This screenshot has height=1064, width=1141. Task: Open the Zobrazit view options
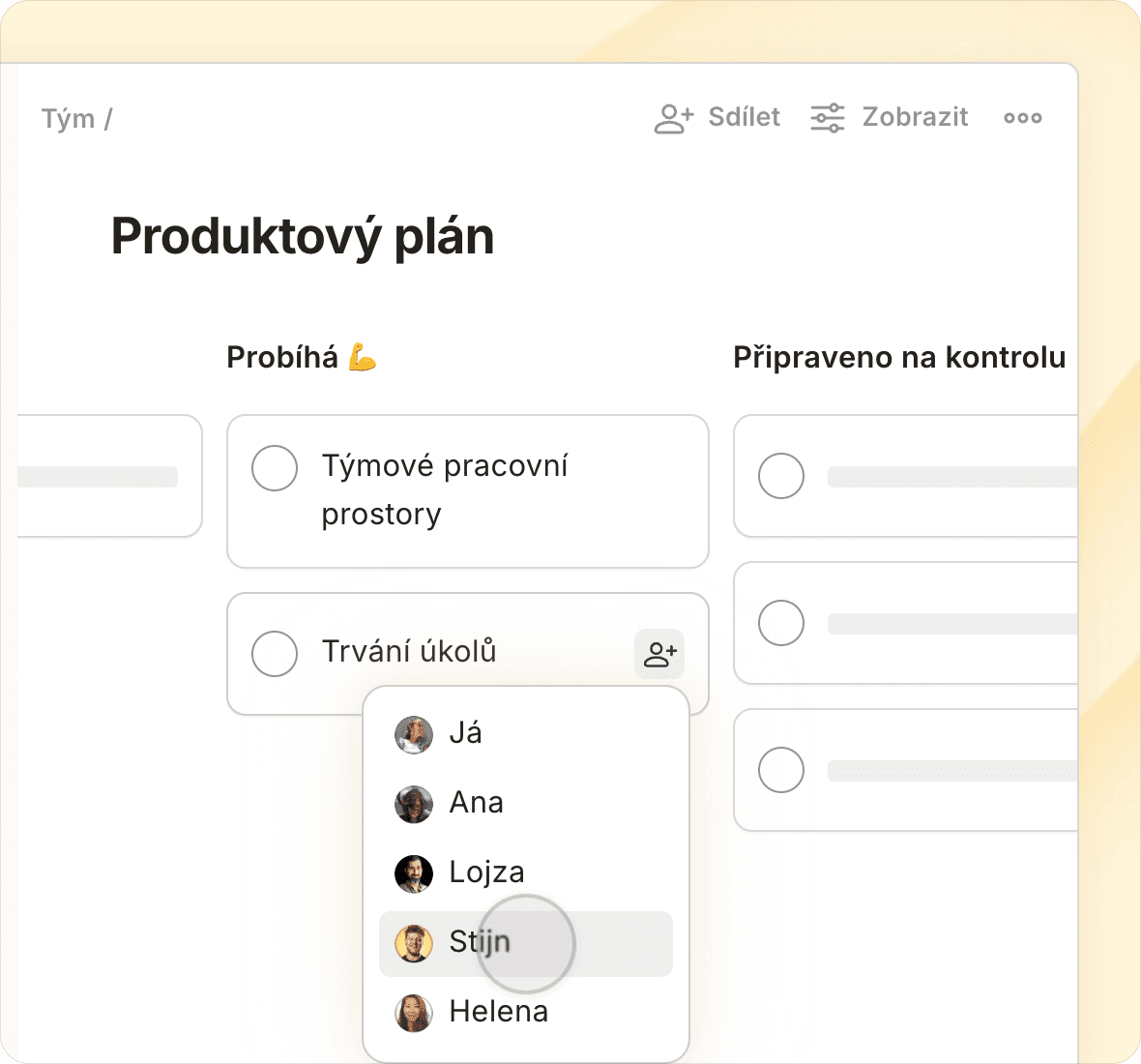pyautogui.click(x=915, y=118)
